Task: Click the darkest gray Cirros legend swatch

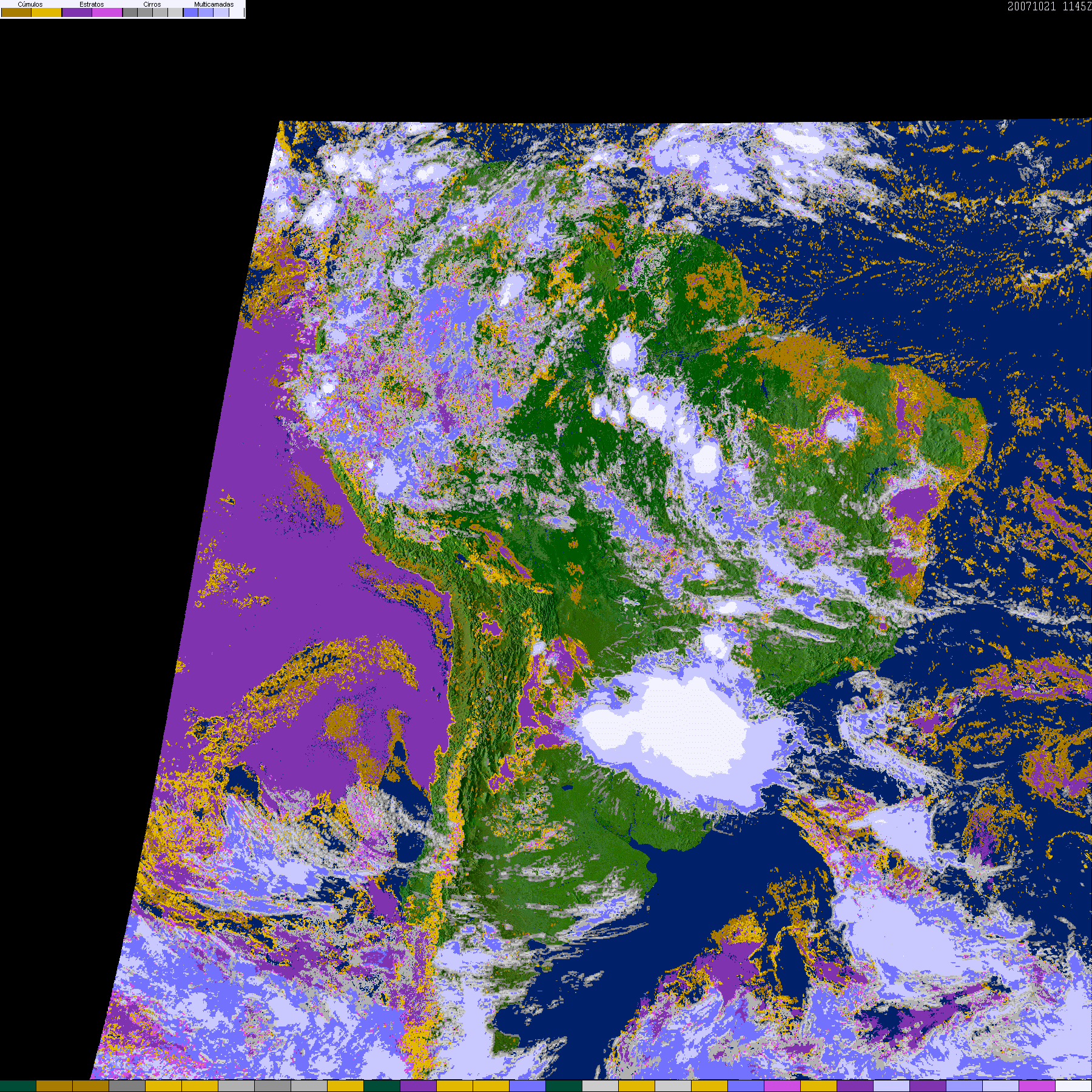Action: pos(130,13)
